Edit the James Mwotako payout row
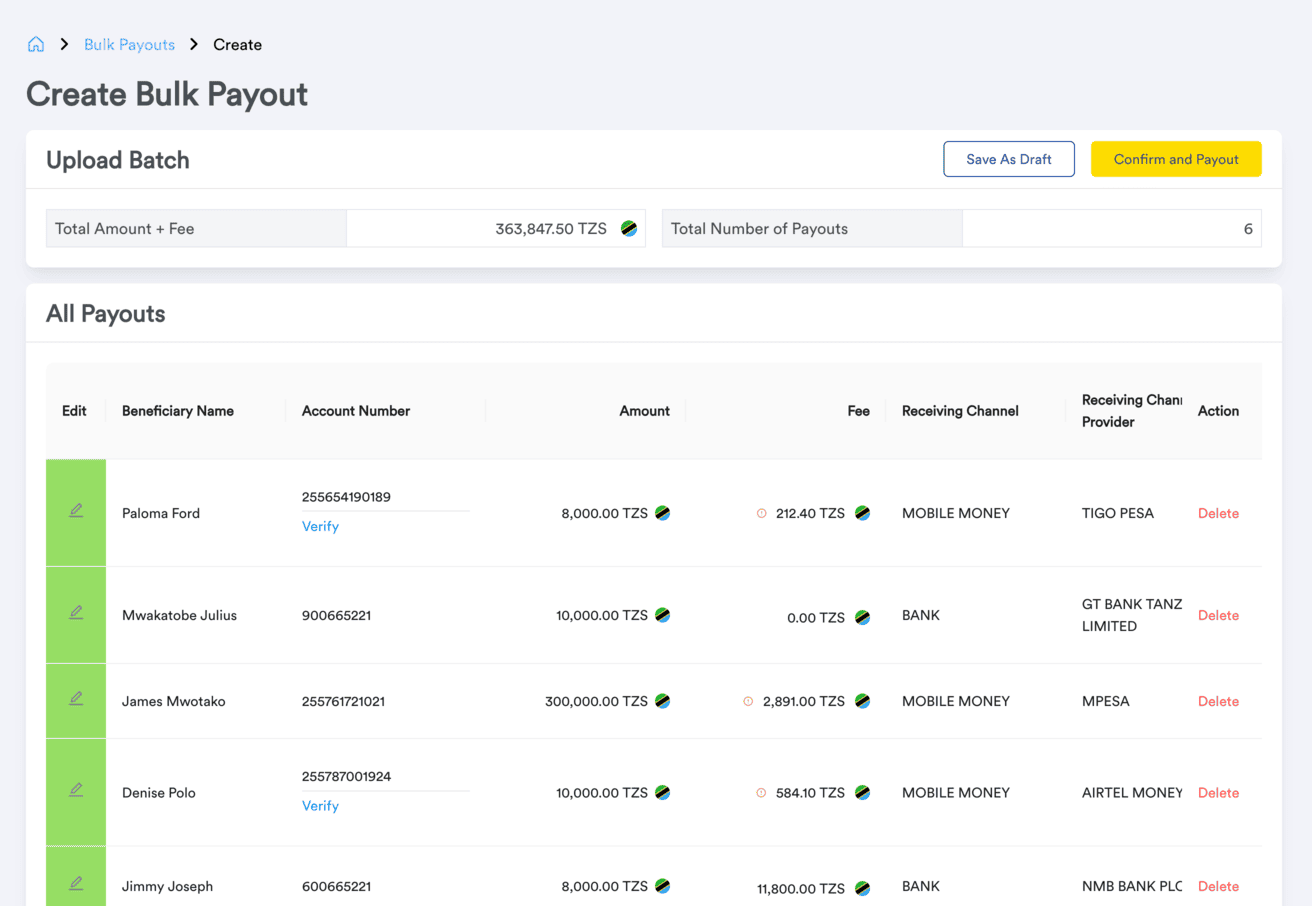 click(76, 699)
